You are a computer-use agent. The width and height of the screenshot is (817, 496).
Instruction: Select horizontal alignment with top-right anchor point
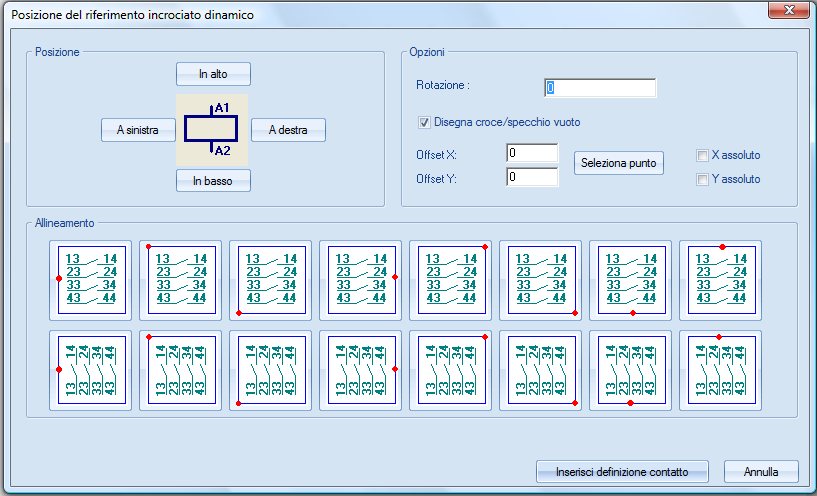451,280
